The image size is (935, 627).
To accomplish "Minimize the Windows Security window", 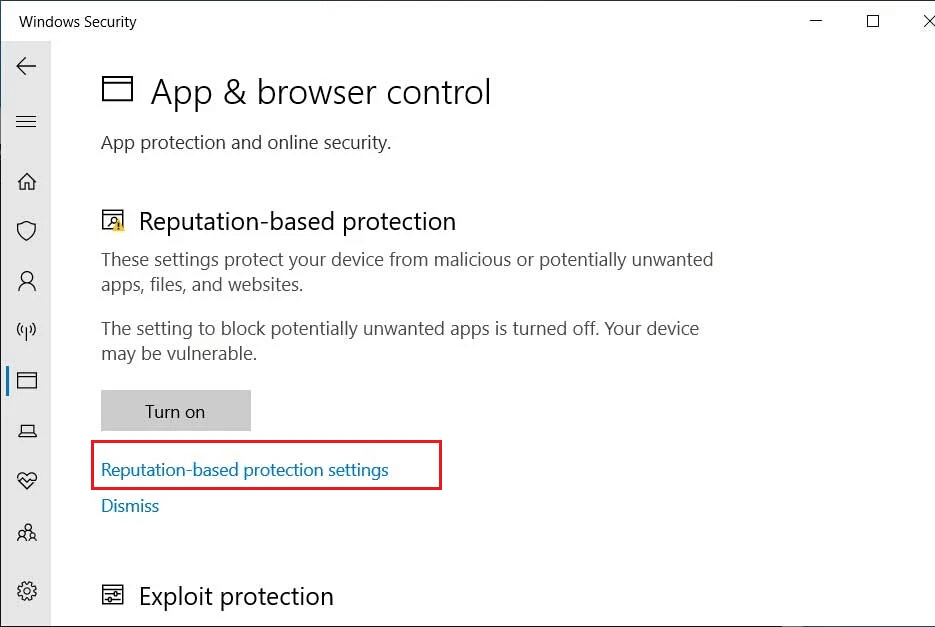I will tap(816, 21).
